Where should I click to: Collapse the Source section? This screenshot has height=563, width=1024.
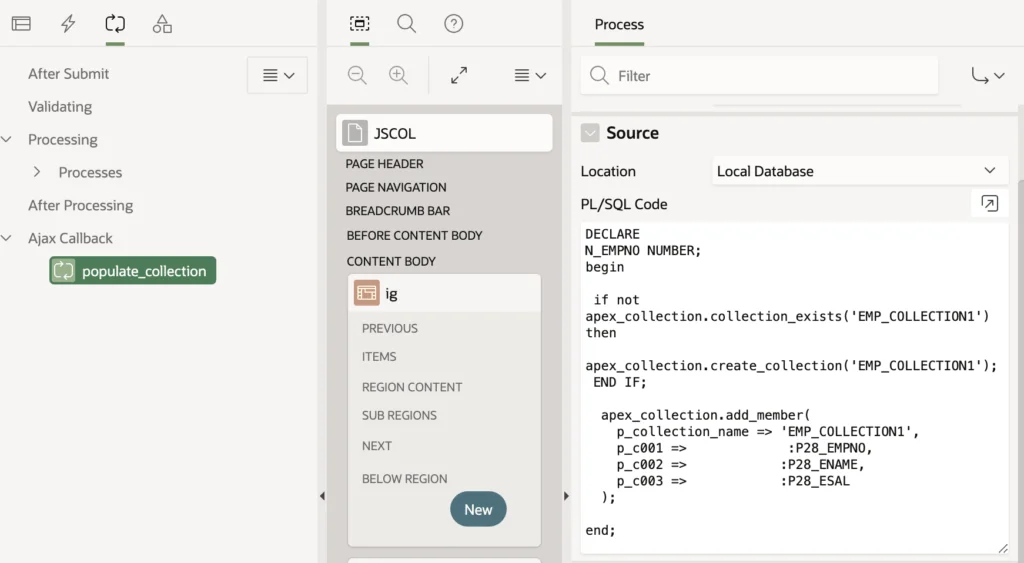click(x=590, y=133)
